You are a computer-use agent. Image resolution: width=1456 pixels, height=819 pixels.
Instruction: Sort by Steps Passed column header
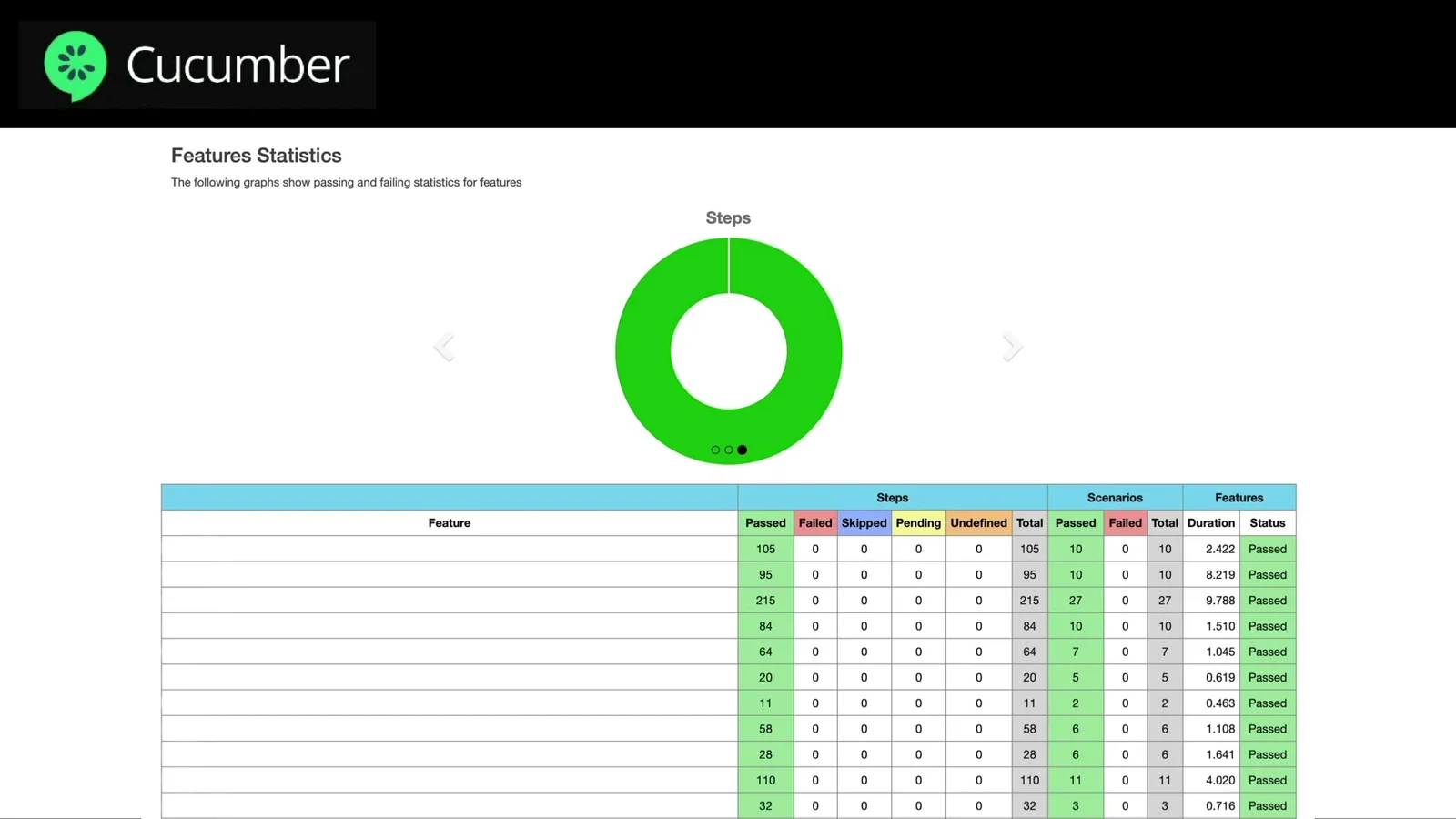pos(765,523)
